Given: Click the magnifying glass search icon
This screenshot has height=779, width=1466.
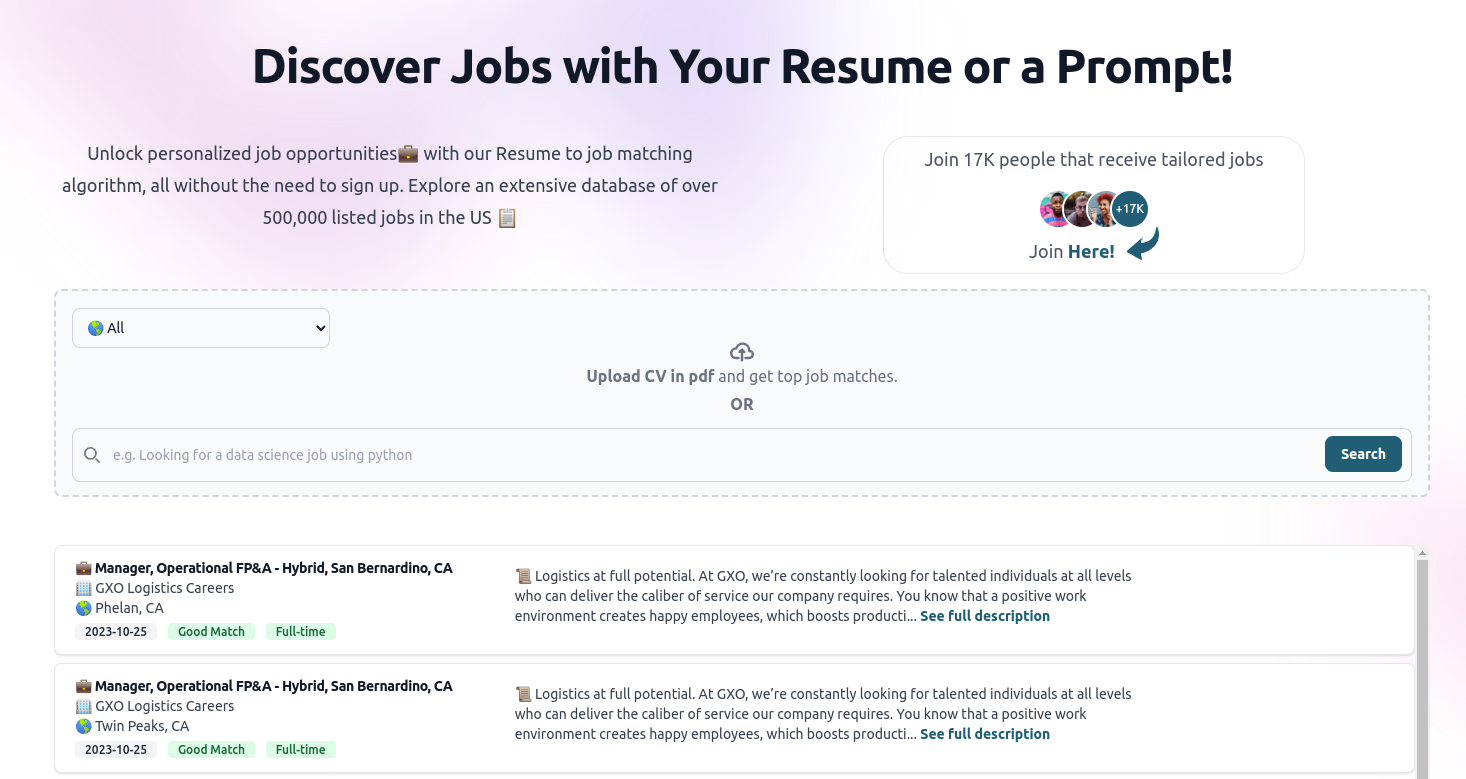Looking at the screenshot, I should (92, 455).
